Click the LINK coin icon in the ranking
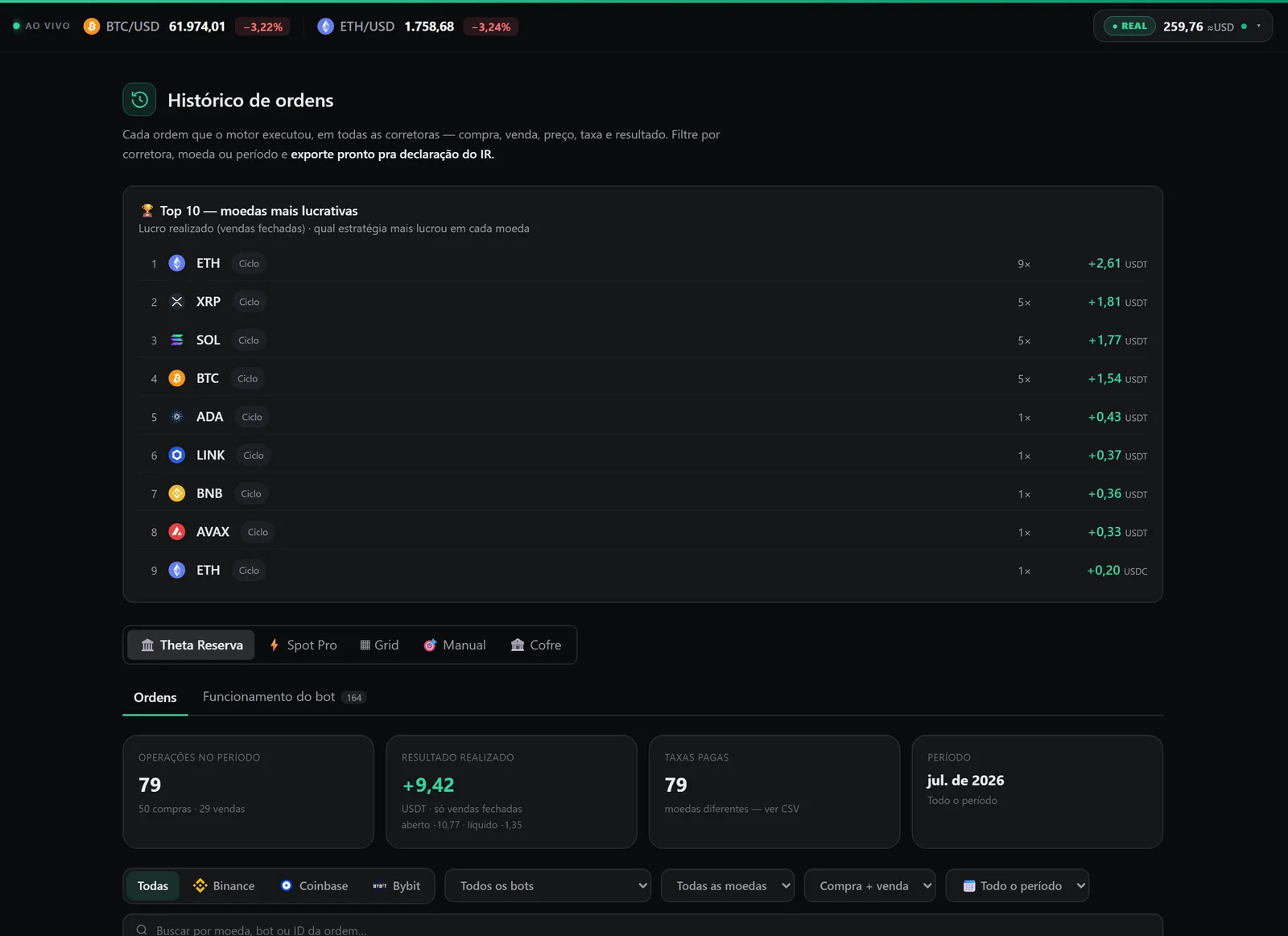Screen dimensions: 1288x936 point(177,456)
